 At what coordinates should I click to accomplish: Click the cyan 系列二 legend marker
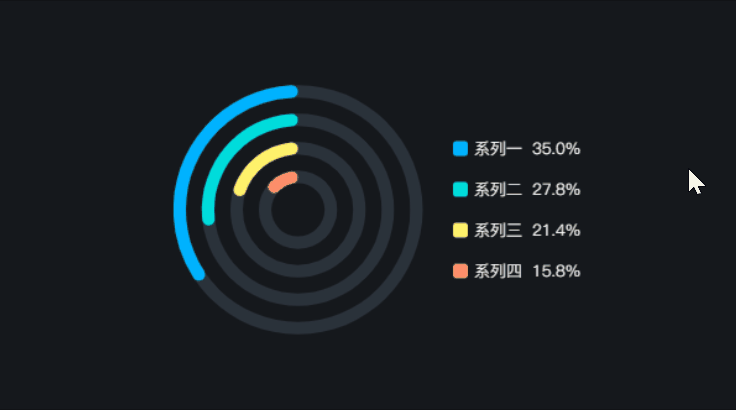point(460,190)
